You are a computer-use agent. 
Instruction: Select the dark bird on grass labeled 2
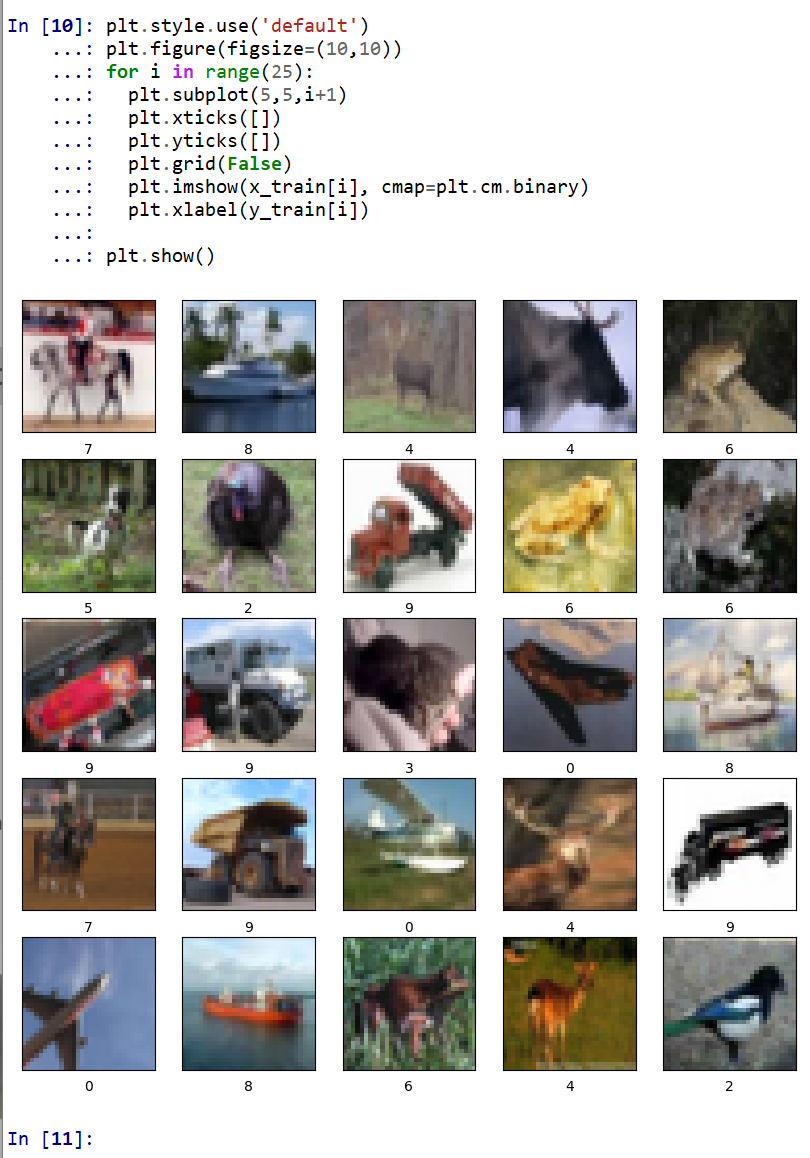pos(249,526)
